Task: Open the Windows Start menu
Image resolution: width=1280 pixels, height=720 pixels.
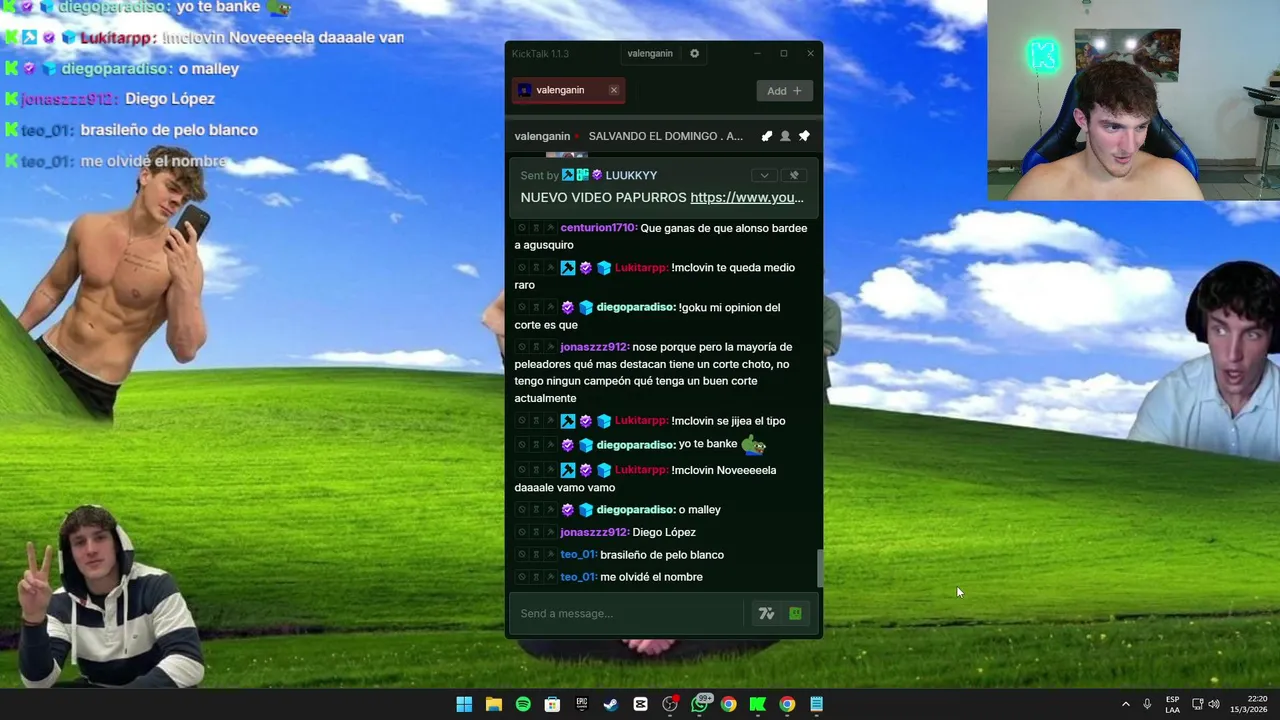Action: [464, 704]
